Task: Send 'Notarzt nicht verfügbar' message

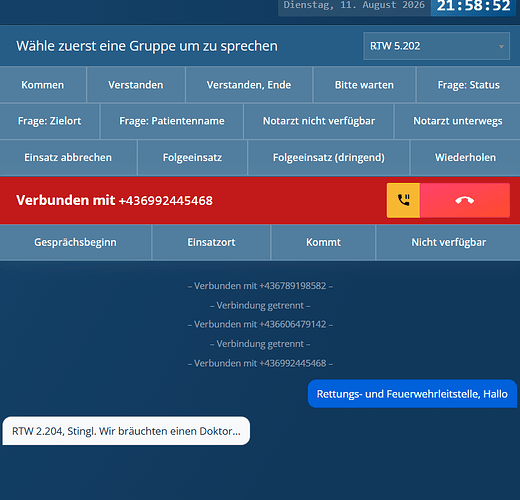Action: point(319,121)
